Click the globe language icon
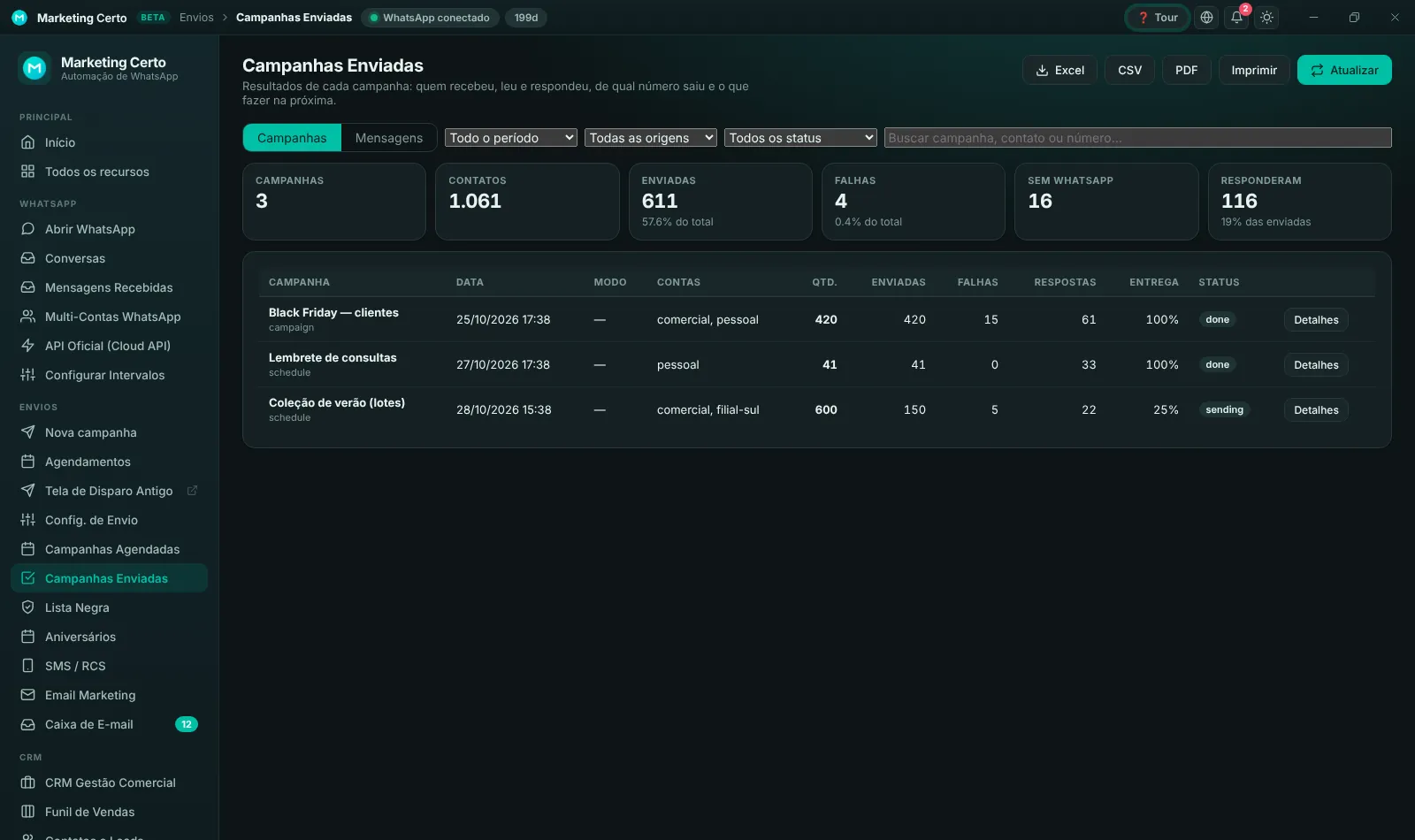 1206,18
